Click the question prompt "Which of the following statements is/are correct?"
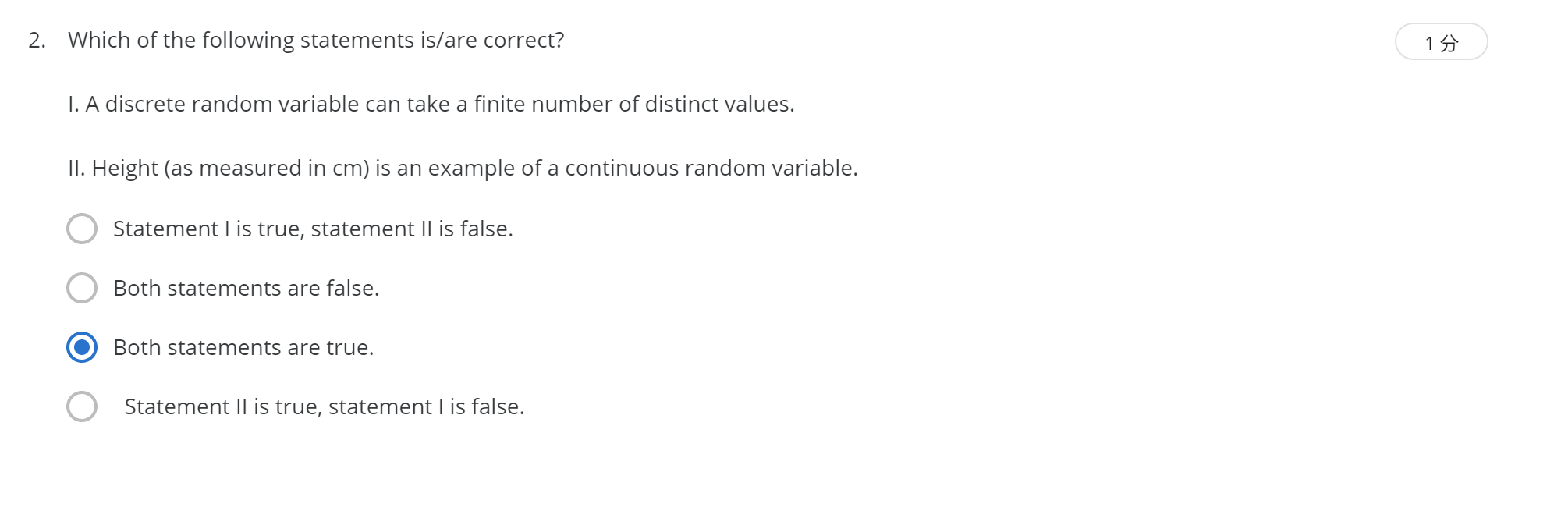This screenshot has height=511, width=1568. click(316, 41)
